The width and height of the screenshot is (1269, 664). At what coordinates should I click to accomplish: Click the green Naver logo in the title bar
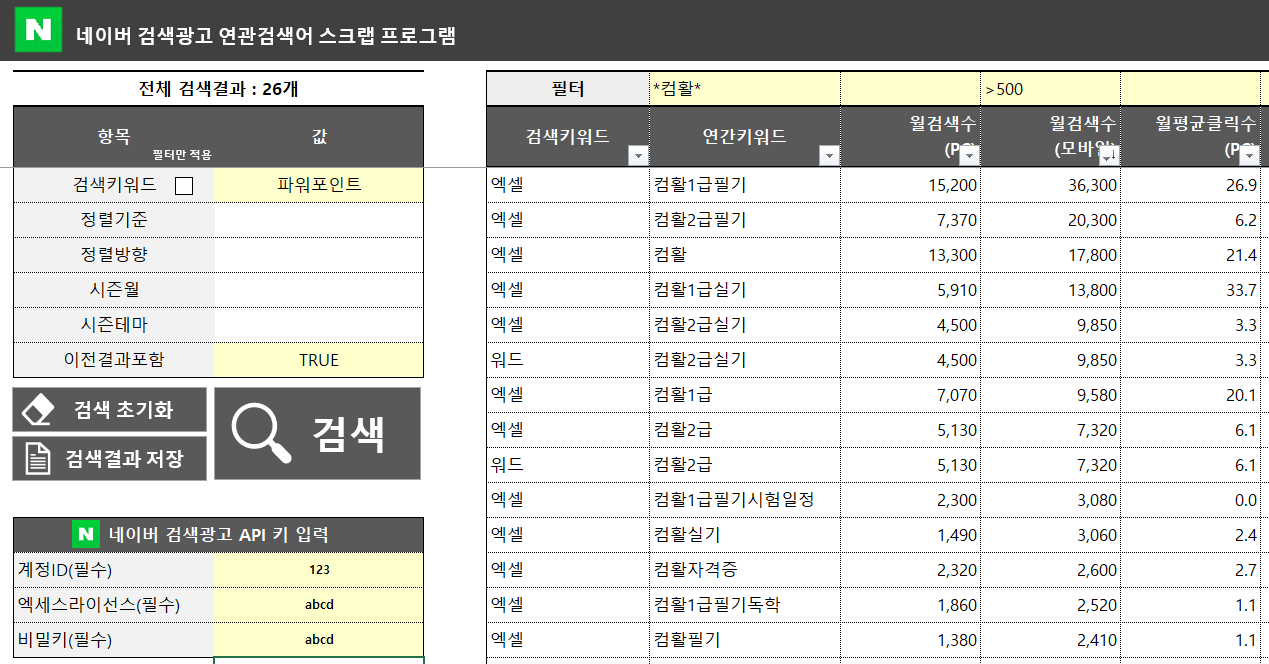(x=38, y=30)
